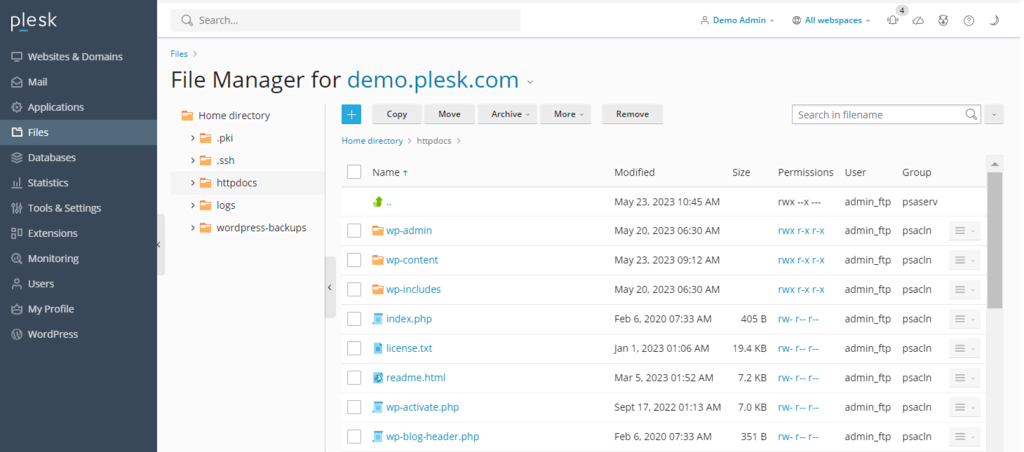Select the wp-content folder checkbox
This screenshot has width=1024, height=452.
point(354,260)
